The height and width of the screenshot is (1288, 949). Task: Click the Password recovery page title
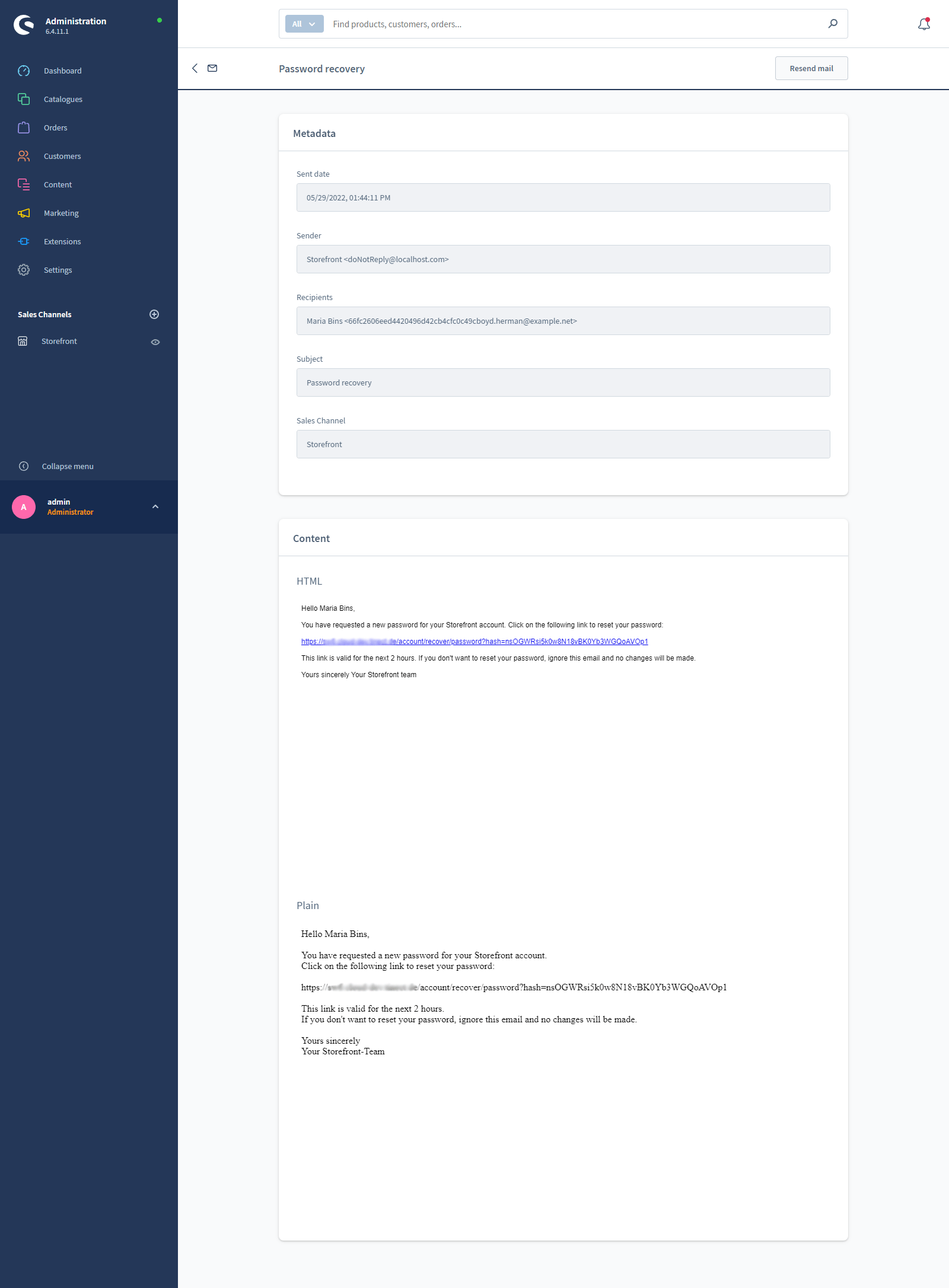[x=322, y=69]
